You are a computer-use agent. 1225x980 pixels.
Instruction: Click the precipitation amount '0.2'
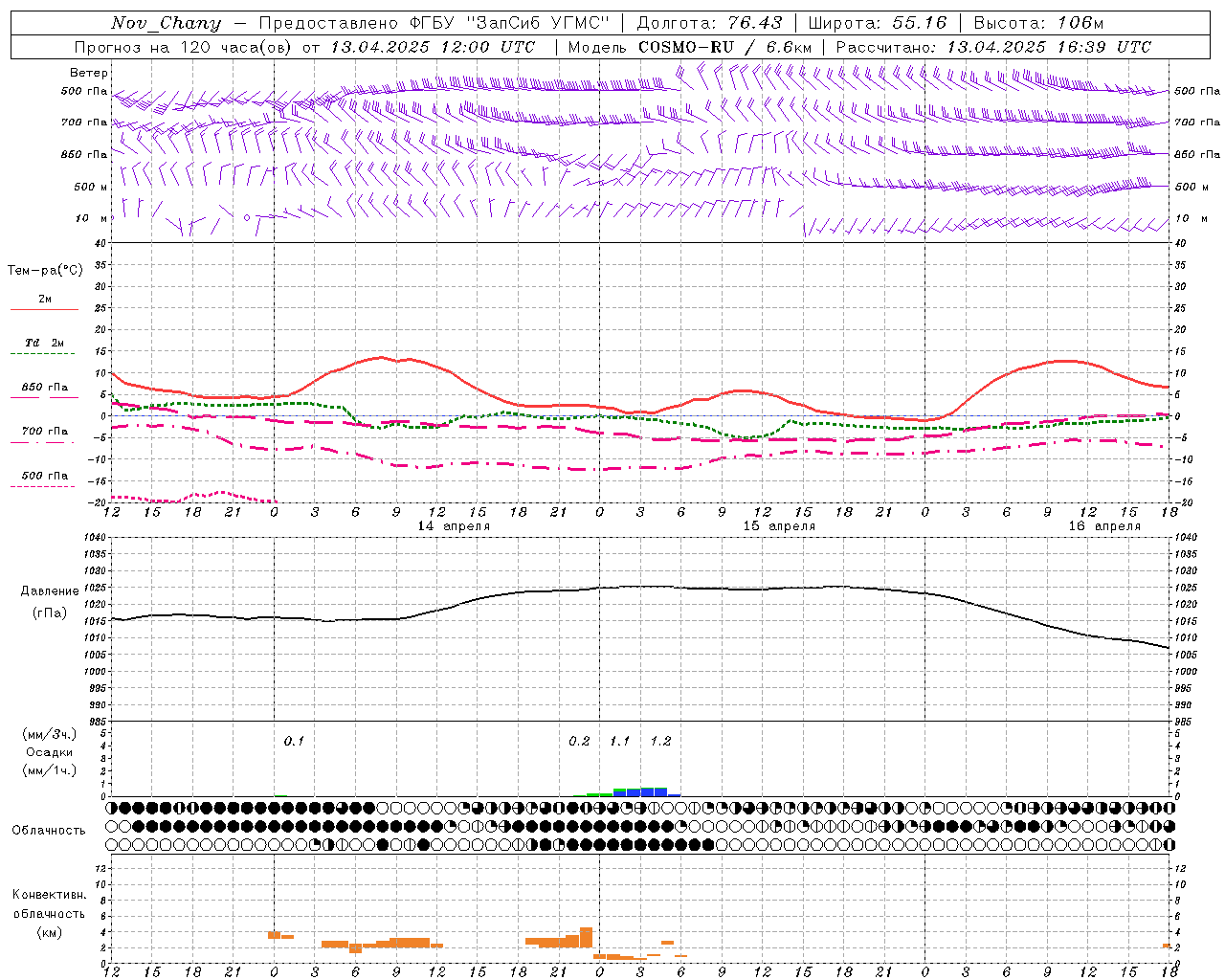click(579, 742)
